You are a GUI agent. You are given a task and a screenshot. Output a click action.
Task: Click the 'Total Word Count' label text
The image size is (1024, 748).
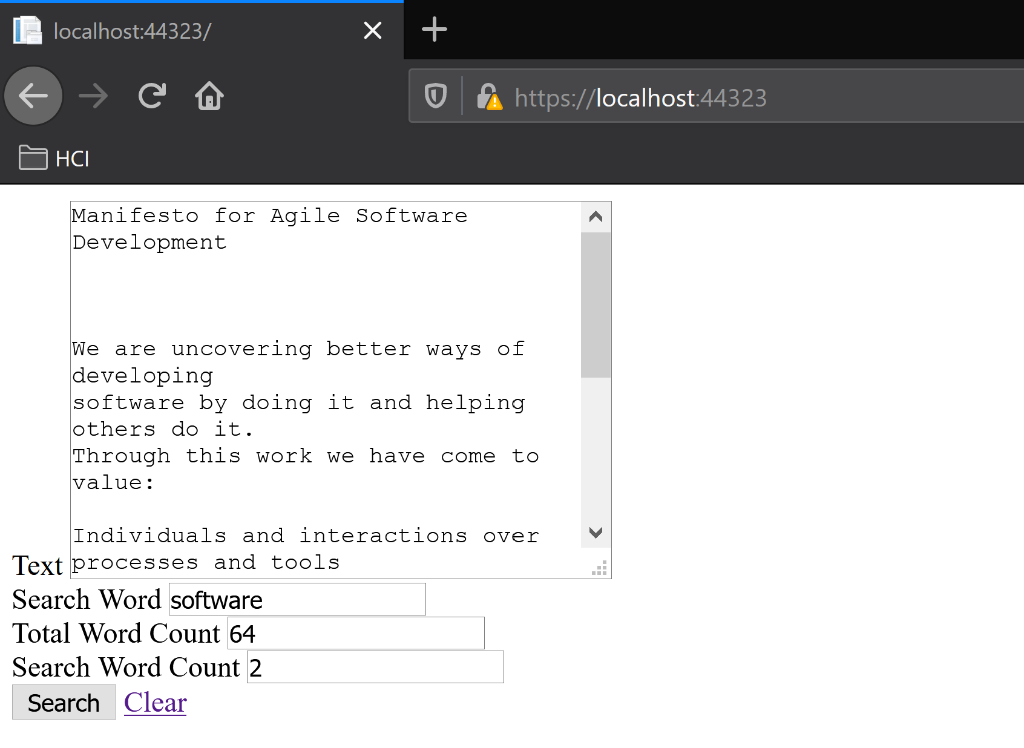[x=116, y=634]
